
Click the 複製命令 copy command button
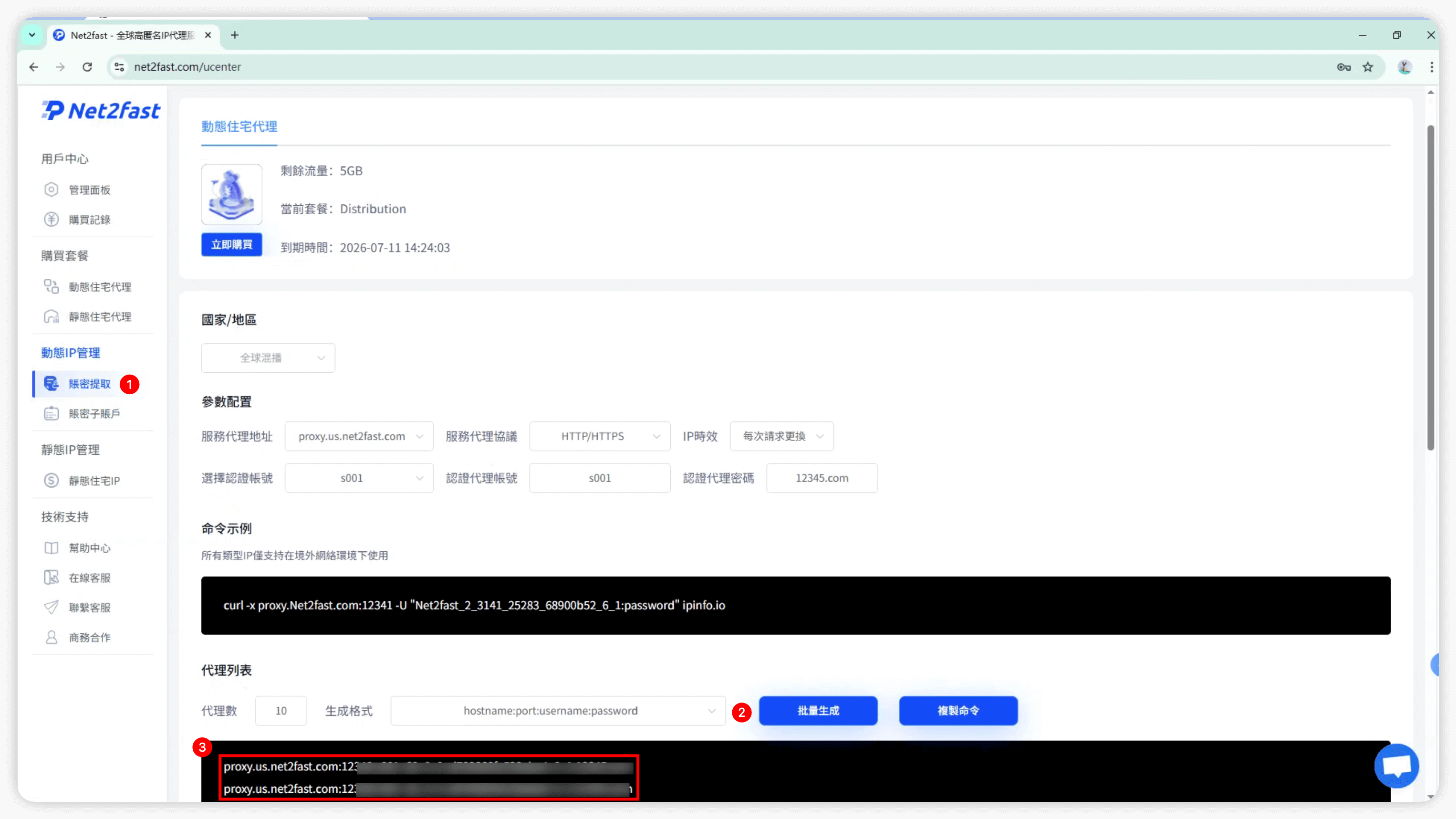tap(958, 711)
